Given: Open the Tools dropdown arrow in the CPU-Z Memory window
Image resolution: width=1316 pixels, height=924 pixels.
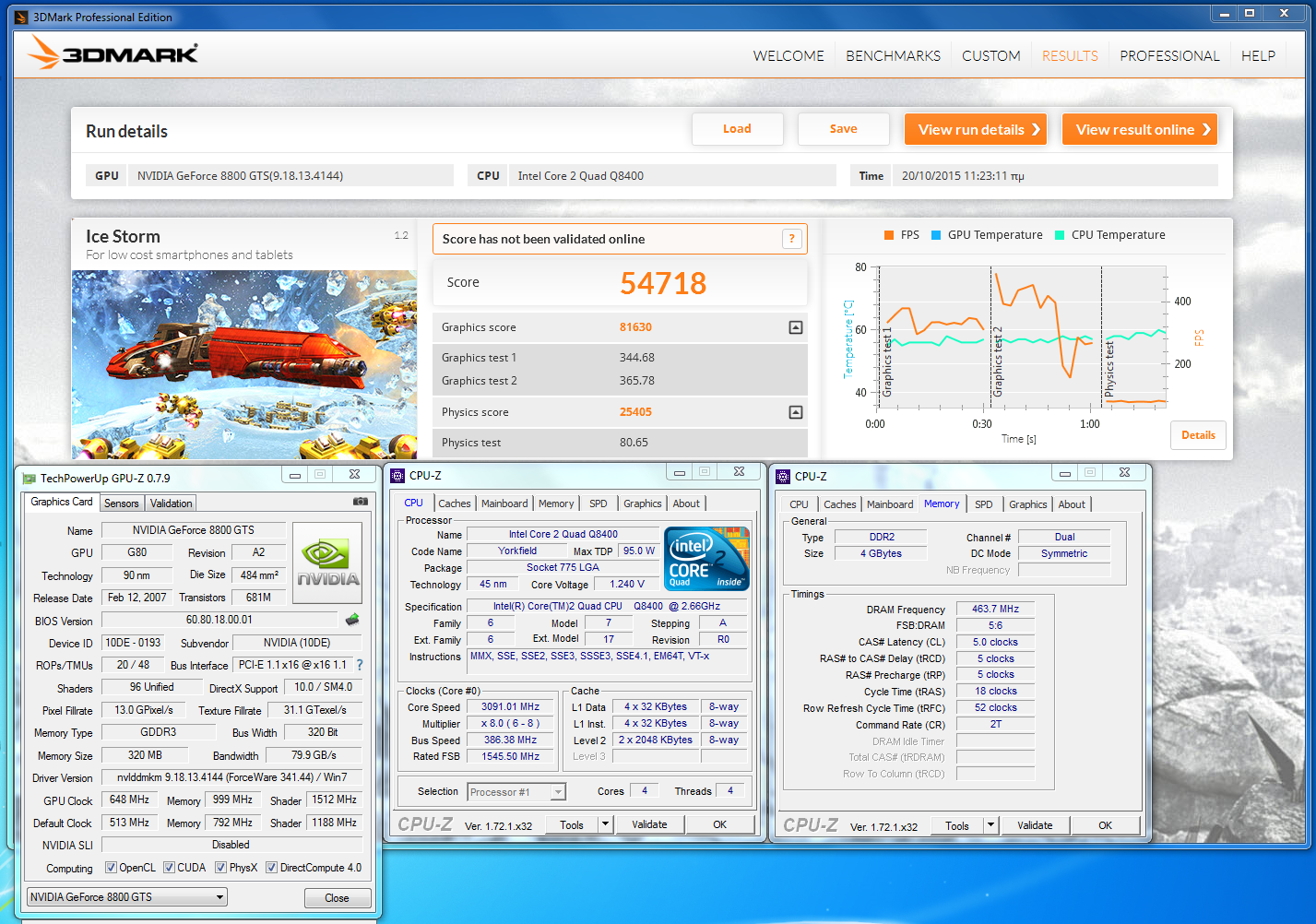Looking at the screenshot, I should click(990, 825).
